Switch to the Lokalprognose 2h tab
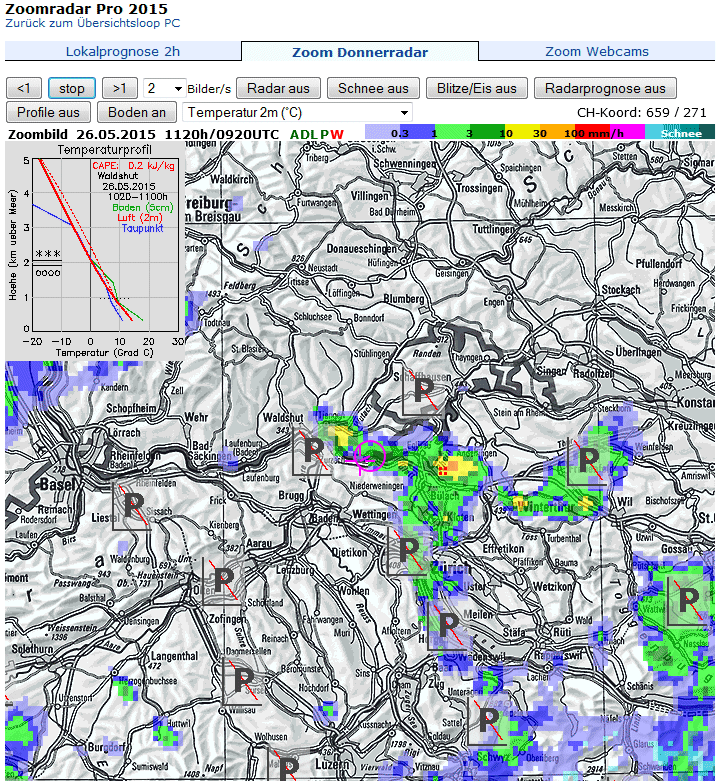Viewport: 717px width, 784px height. point(123,52)
